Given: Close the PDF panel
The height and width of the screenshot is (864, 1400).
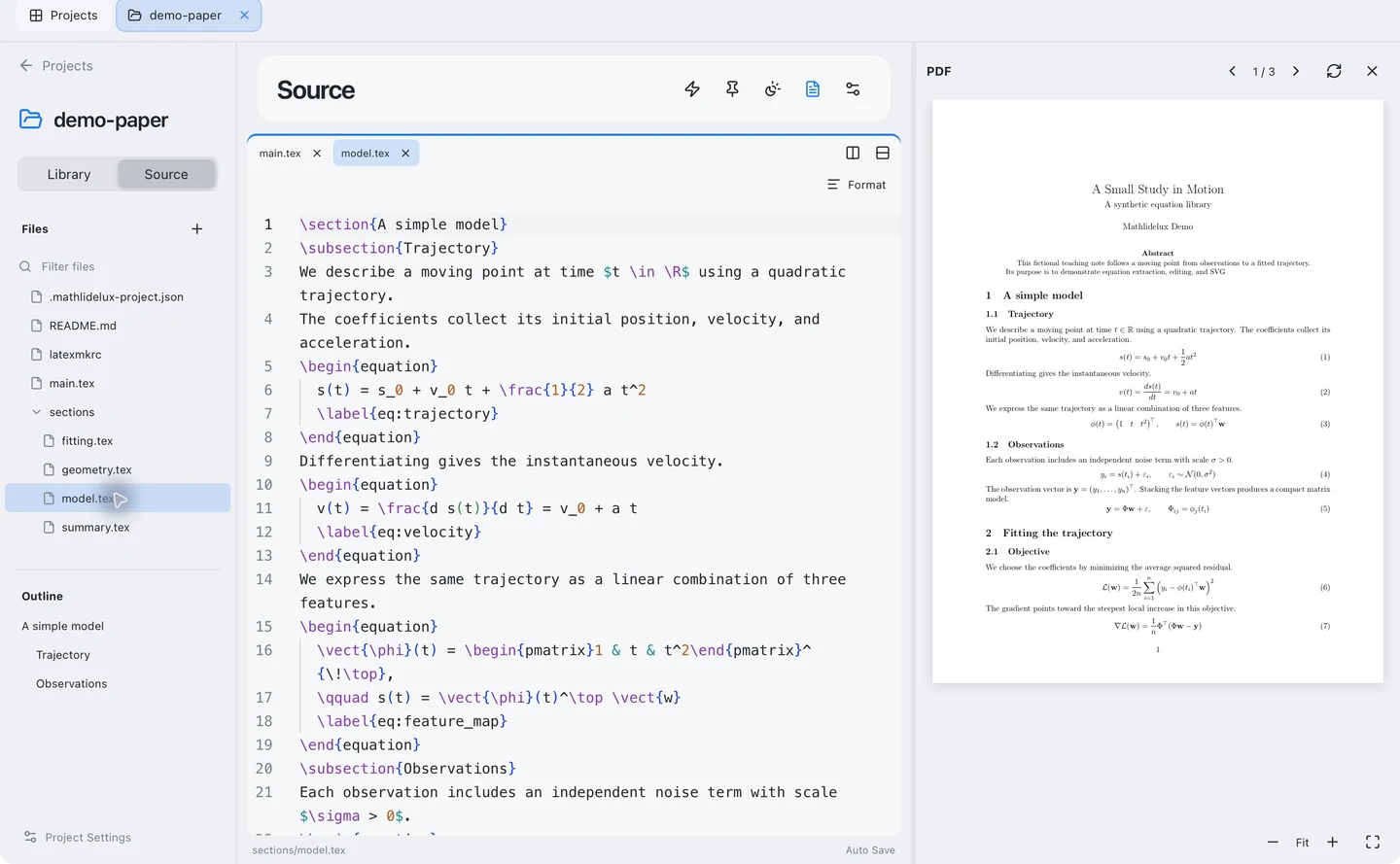Looking at the screenshot, I should [1372, 71].
